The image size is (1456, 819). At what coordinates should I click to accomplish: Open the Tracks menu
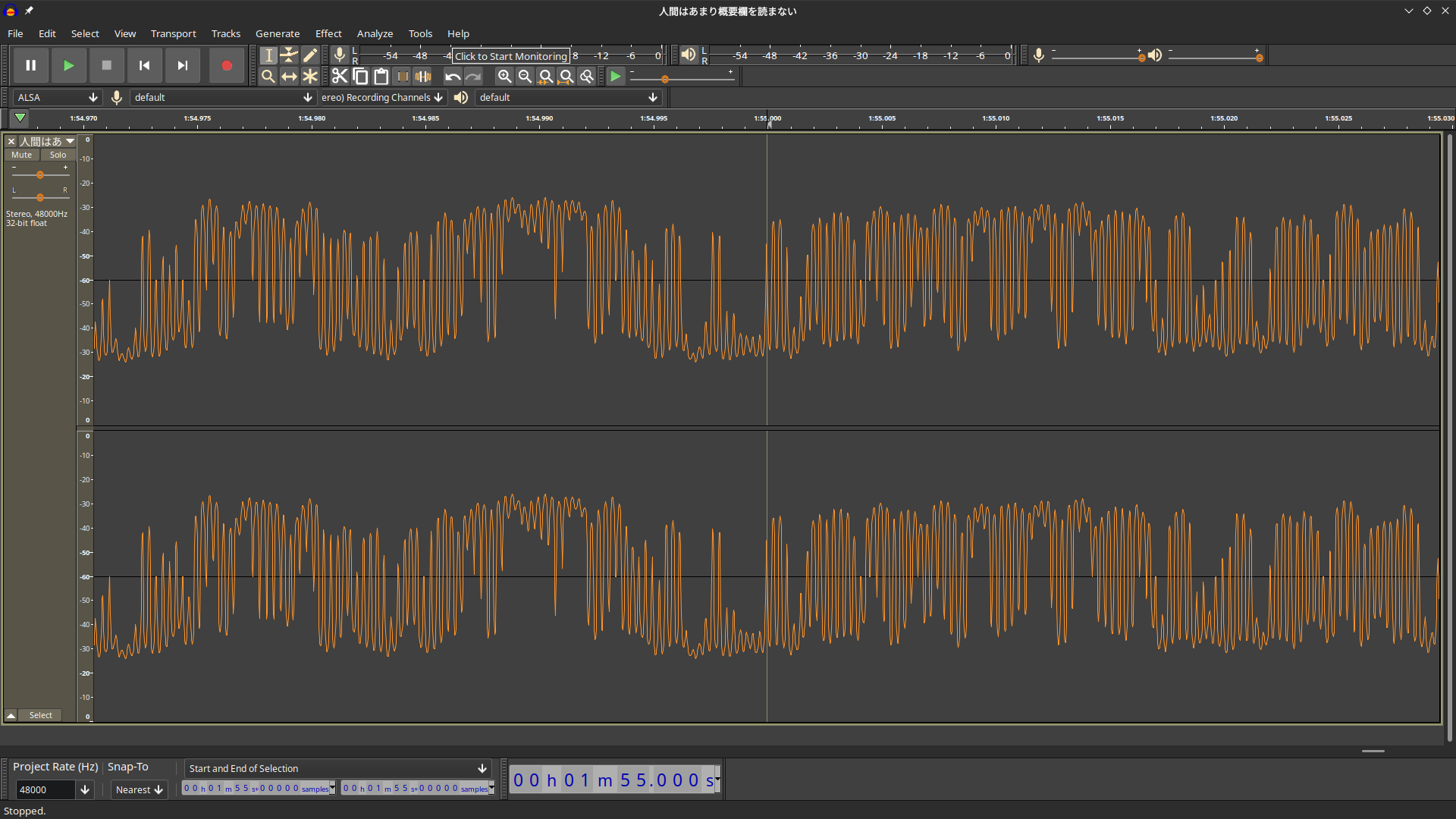click(226, 33)
